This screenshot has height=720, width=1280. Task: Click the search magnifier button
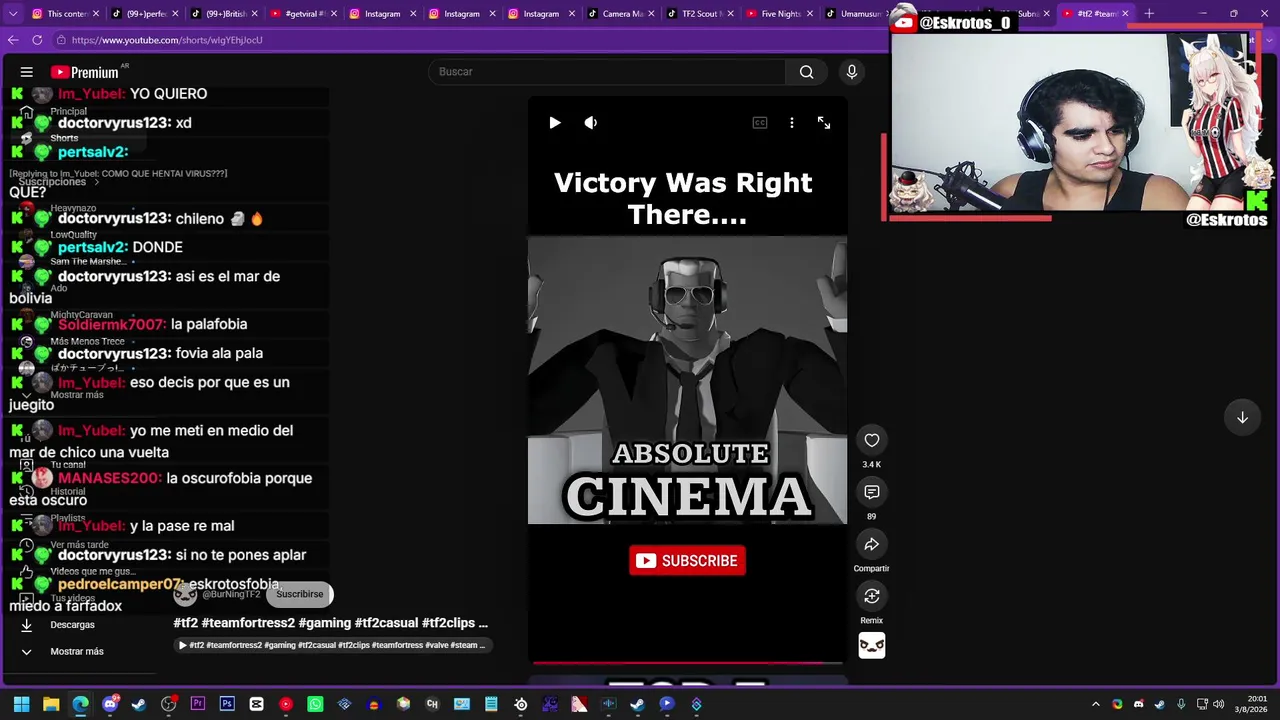tap(806, 72)
